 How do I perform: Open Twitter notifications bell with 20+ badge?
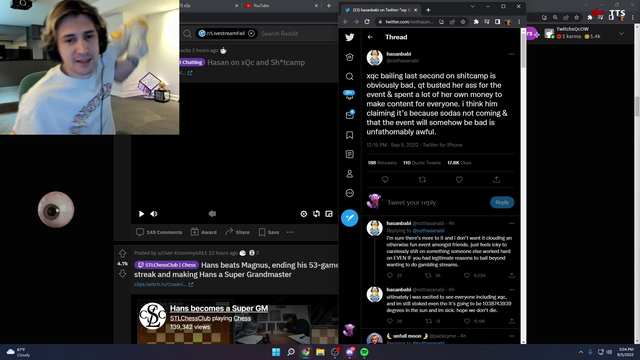tap(349, 95)
